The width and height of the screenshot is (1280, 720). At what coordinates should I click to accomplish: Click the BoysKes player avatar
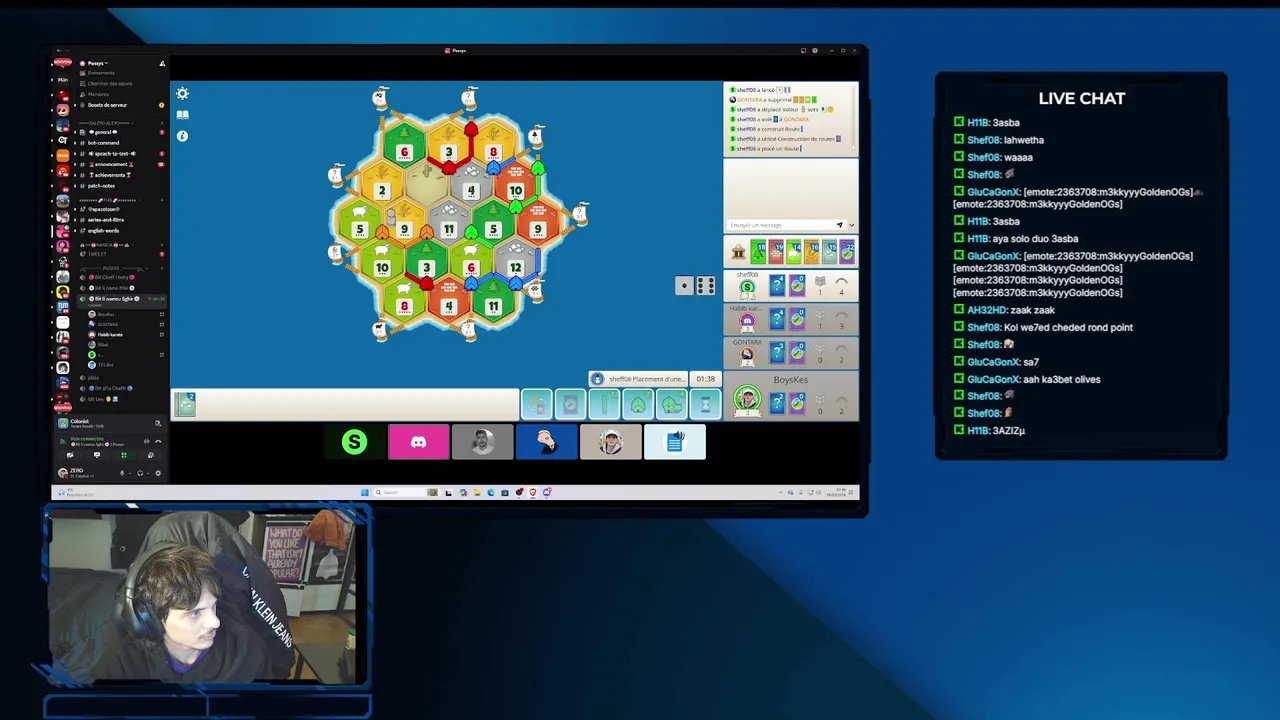(747, 398)
